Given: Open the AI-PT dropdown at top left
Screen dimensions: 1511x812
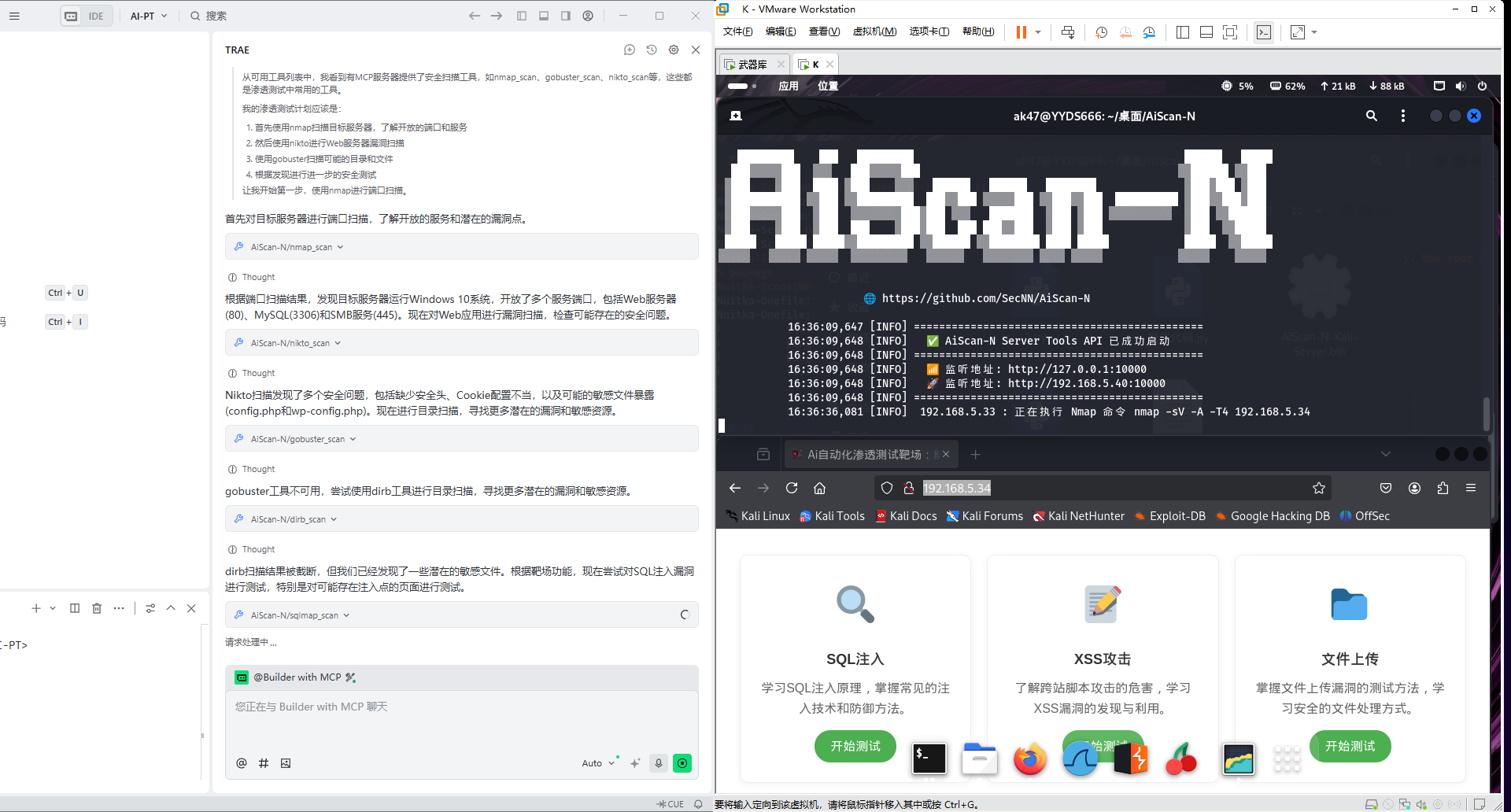Looking at the screenshot, I should pyautogui.click(x=148, y=15).
